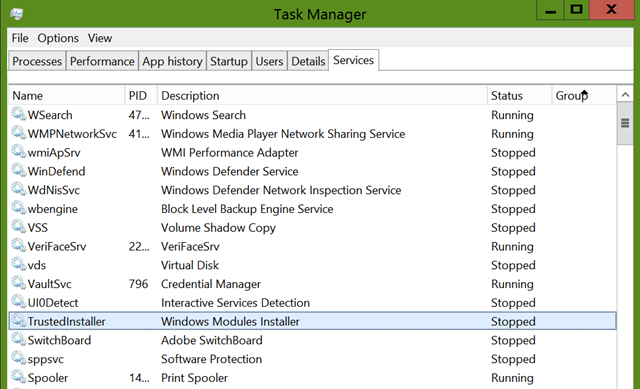Viewport: 640px width, 389px height.
Task: Click the 'Virtual Disk' description
Action: (190, 265)
